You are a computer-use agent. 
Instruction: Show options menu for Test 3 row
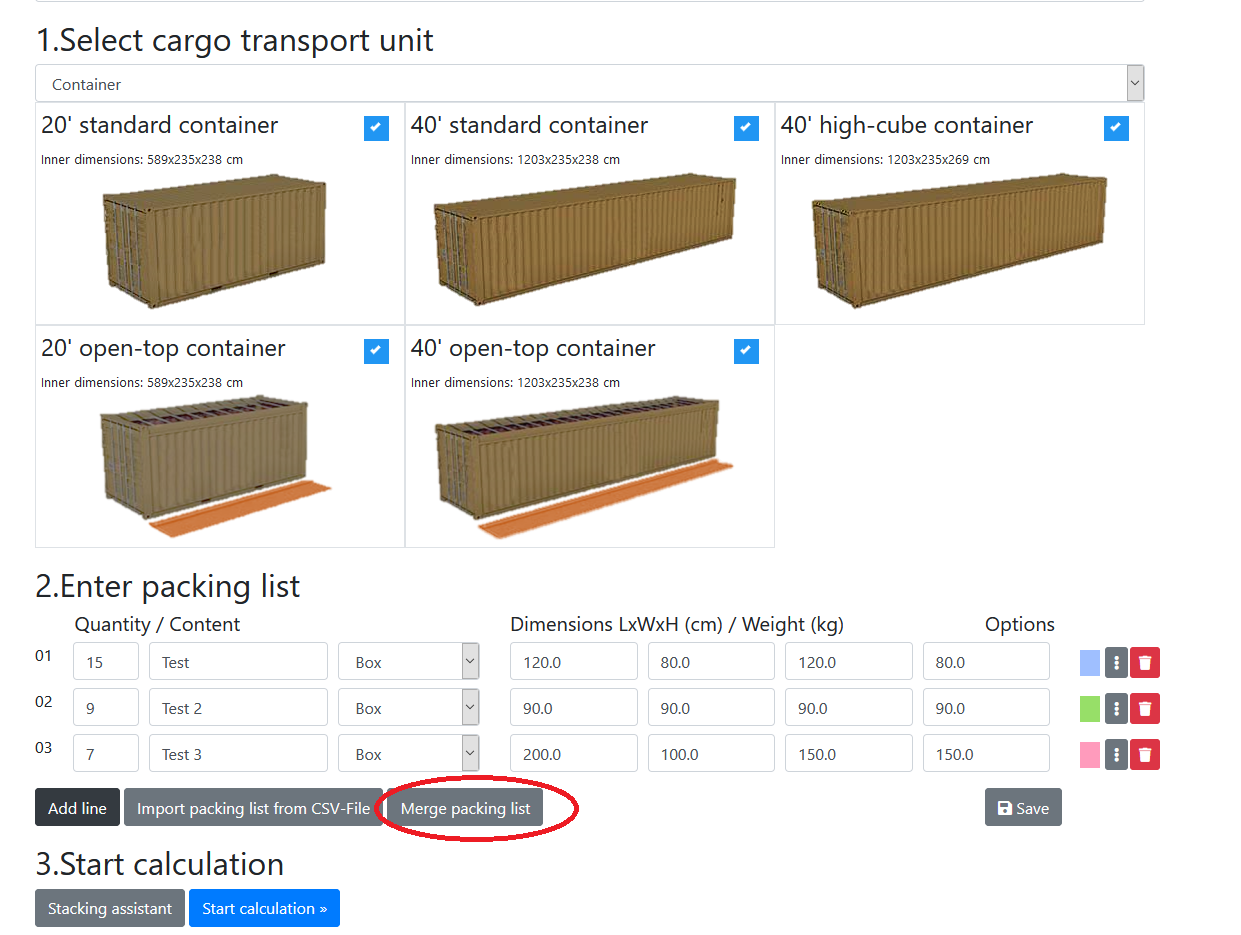(1116, 754)
